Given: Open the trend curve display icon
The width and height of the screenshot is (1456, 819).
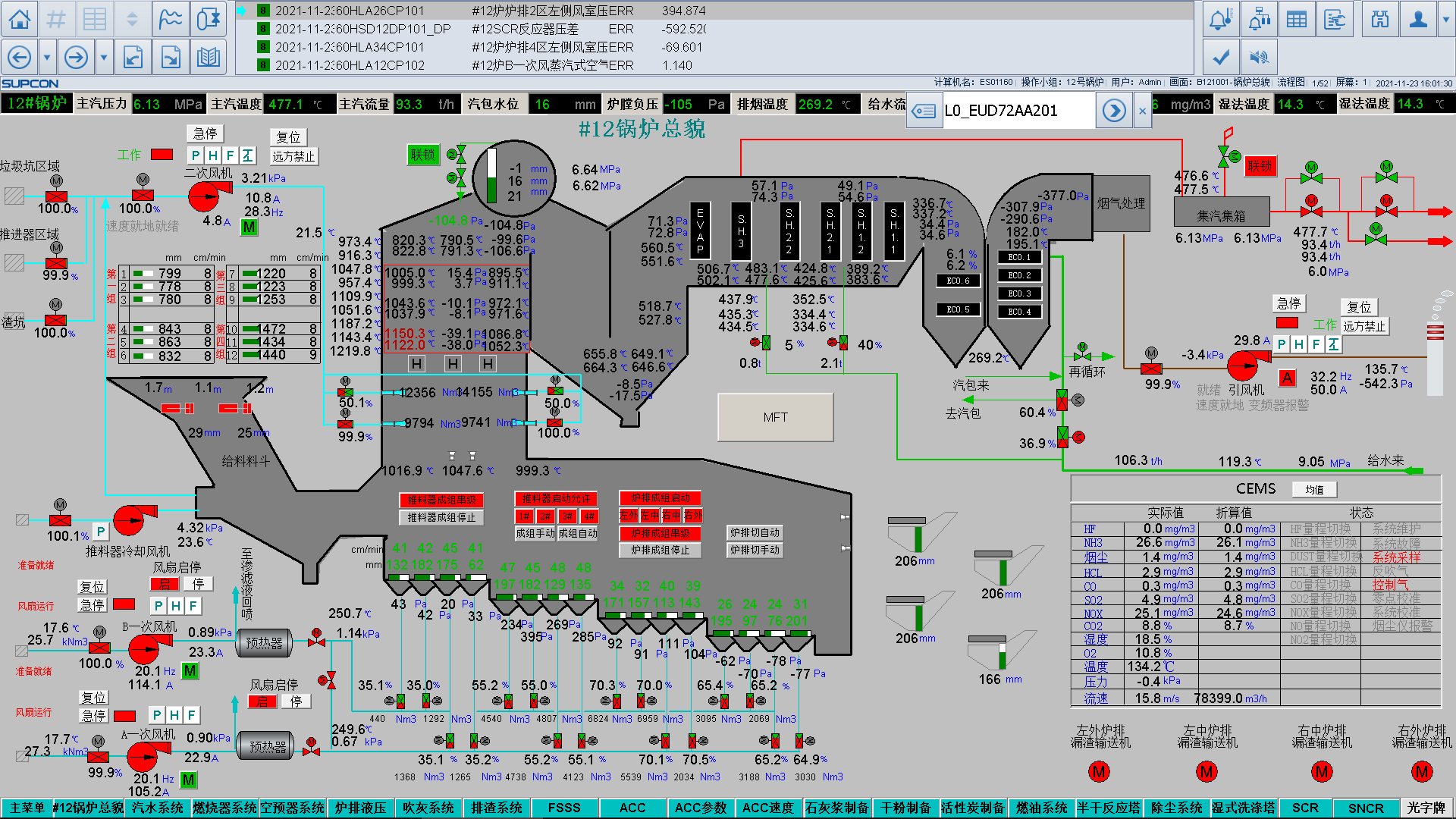Looking at the screenshot, I should [171, 19].
